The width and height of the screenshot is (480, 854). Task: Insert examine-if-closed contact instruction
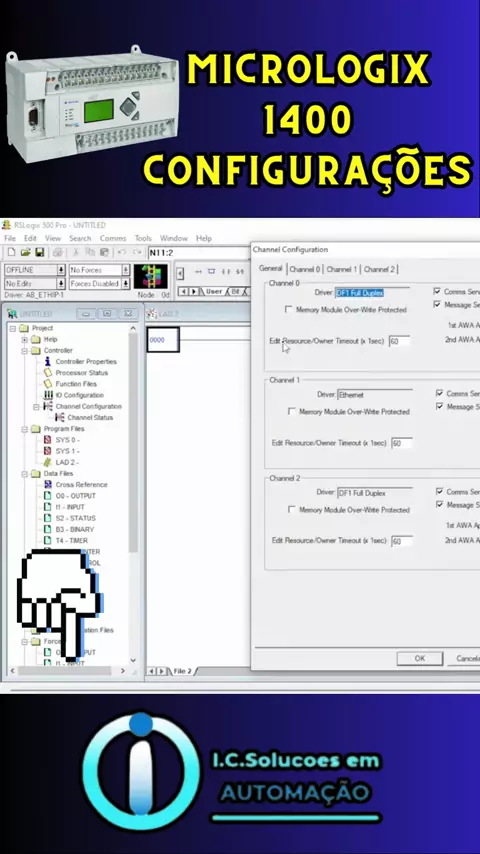[226, 271]
